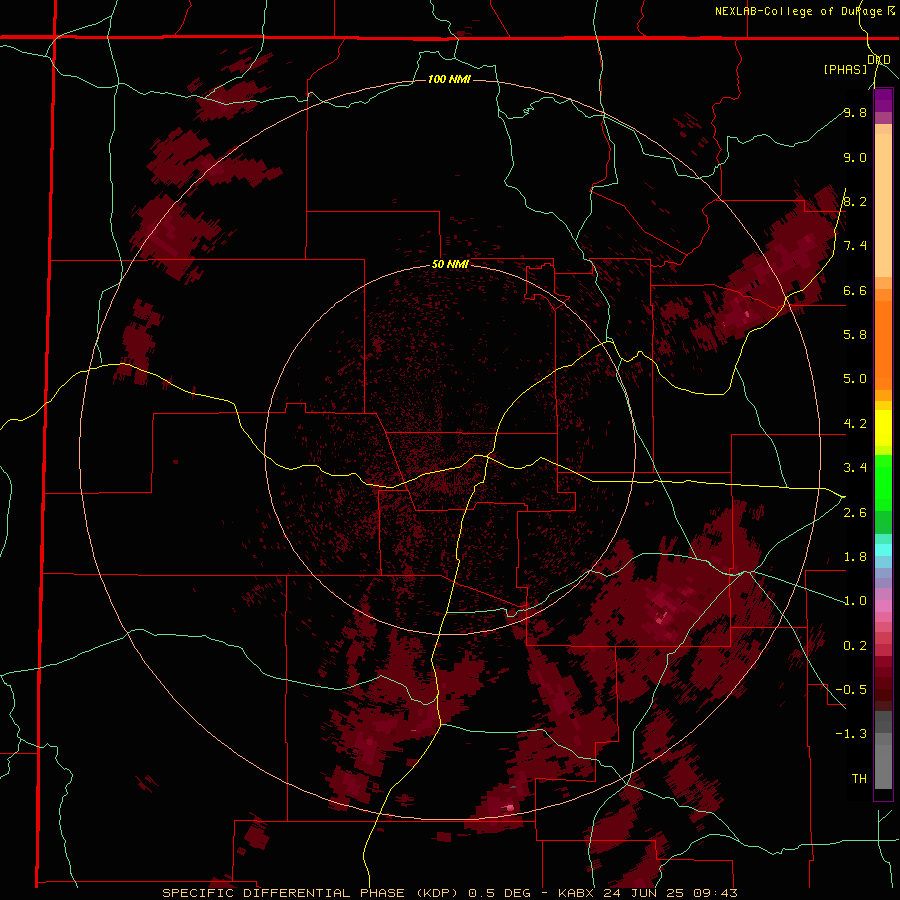Viewport: 900px width, 900px height.
Task: Click the 6.6 color scale value
Action: click(x=855, y=290)
